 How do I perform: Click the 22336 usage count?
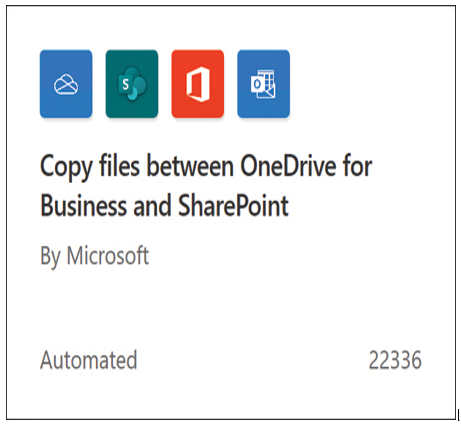pos(395,360)
